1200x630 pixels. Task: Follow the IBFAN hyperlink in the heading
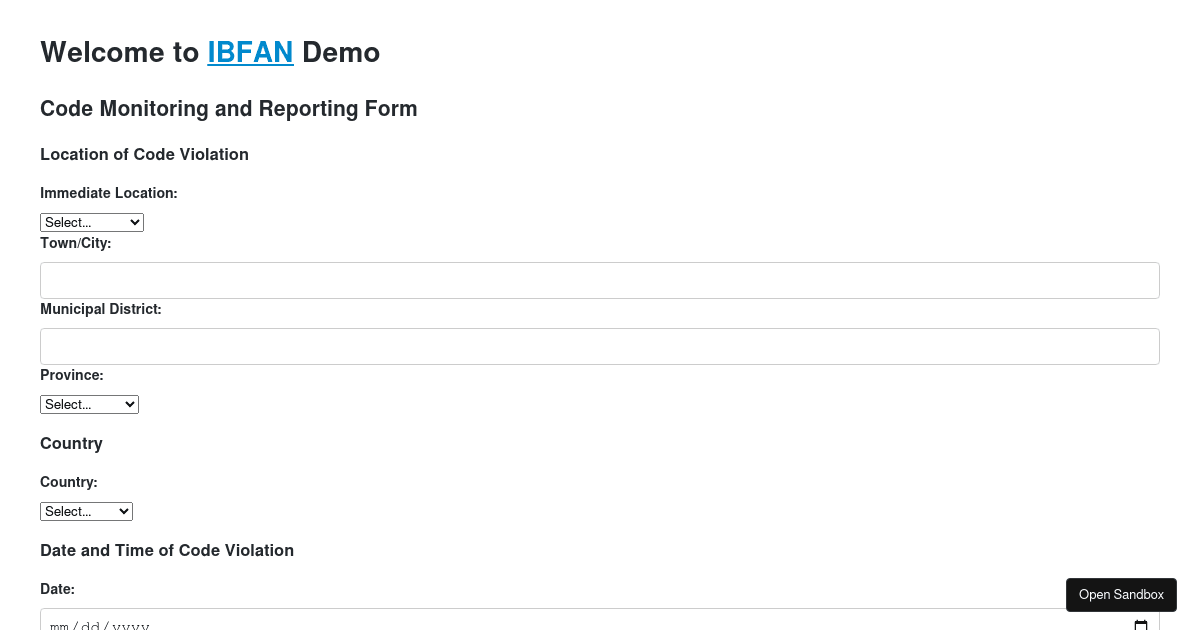pos(250,52)
